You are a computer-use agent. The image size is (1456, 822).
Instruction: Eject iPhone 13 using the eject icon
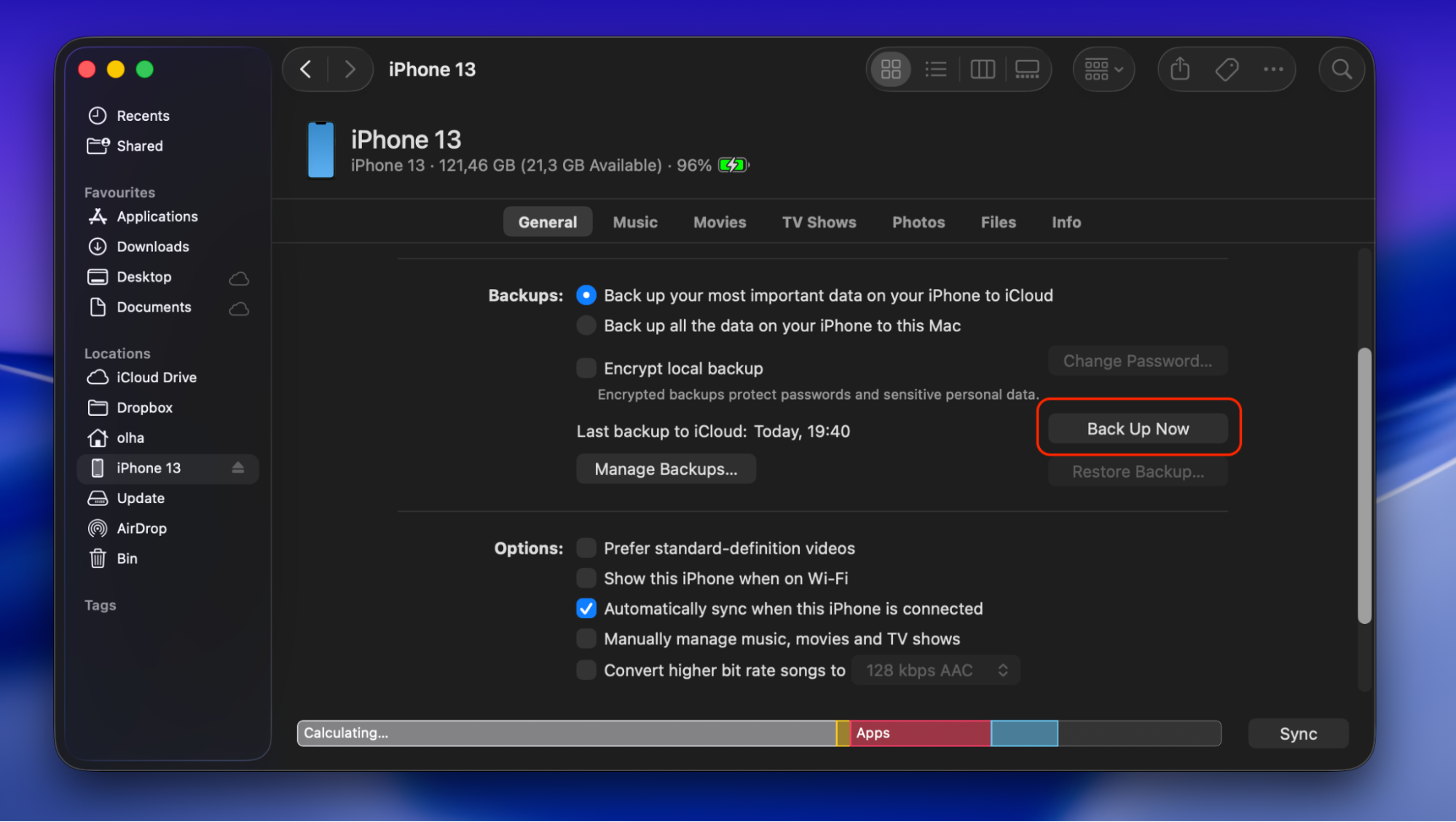(237, 468)
